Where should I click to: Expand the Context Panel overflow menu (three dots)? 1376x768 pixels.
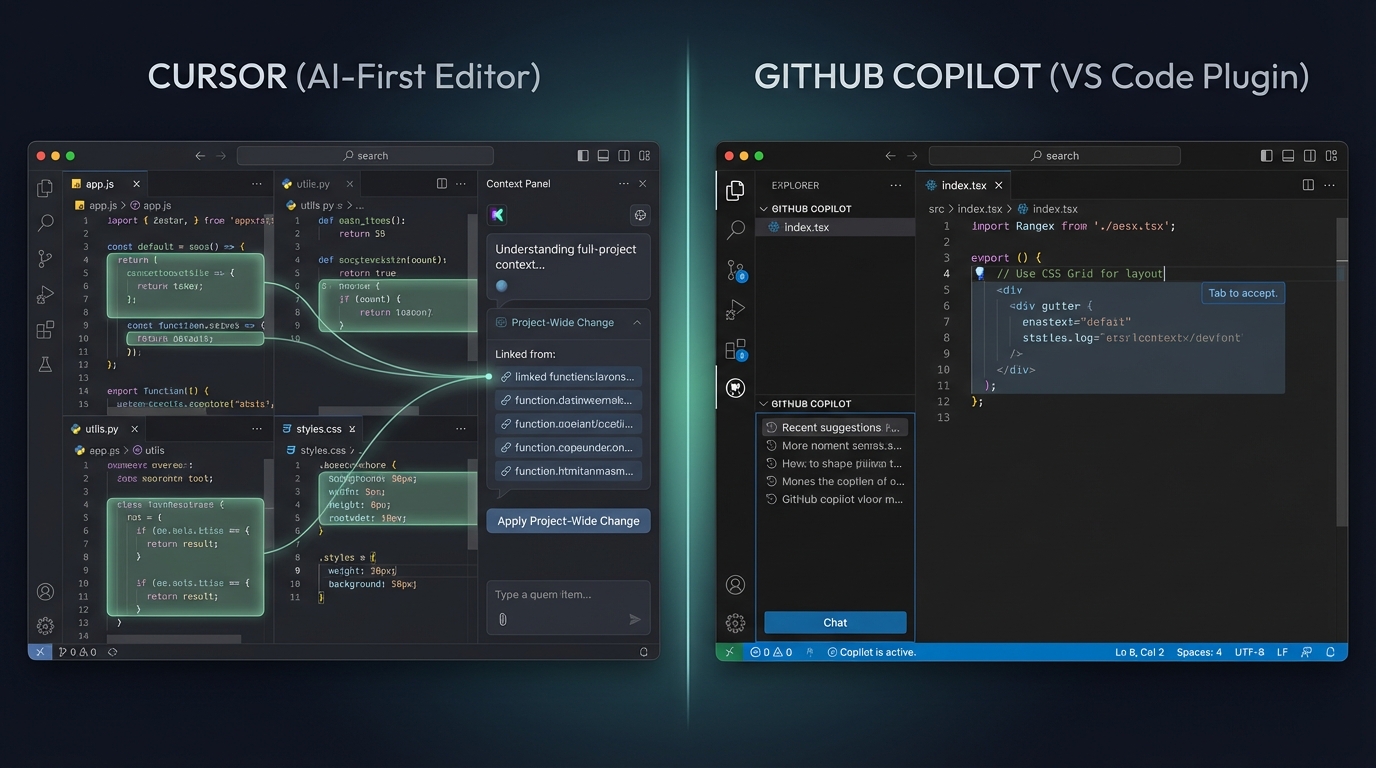pyautogui.click(x=622, y=183)
